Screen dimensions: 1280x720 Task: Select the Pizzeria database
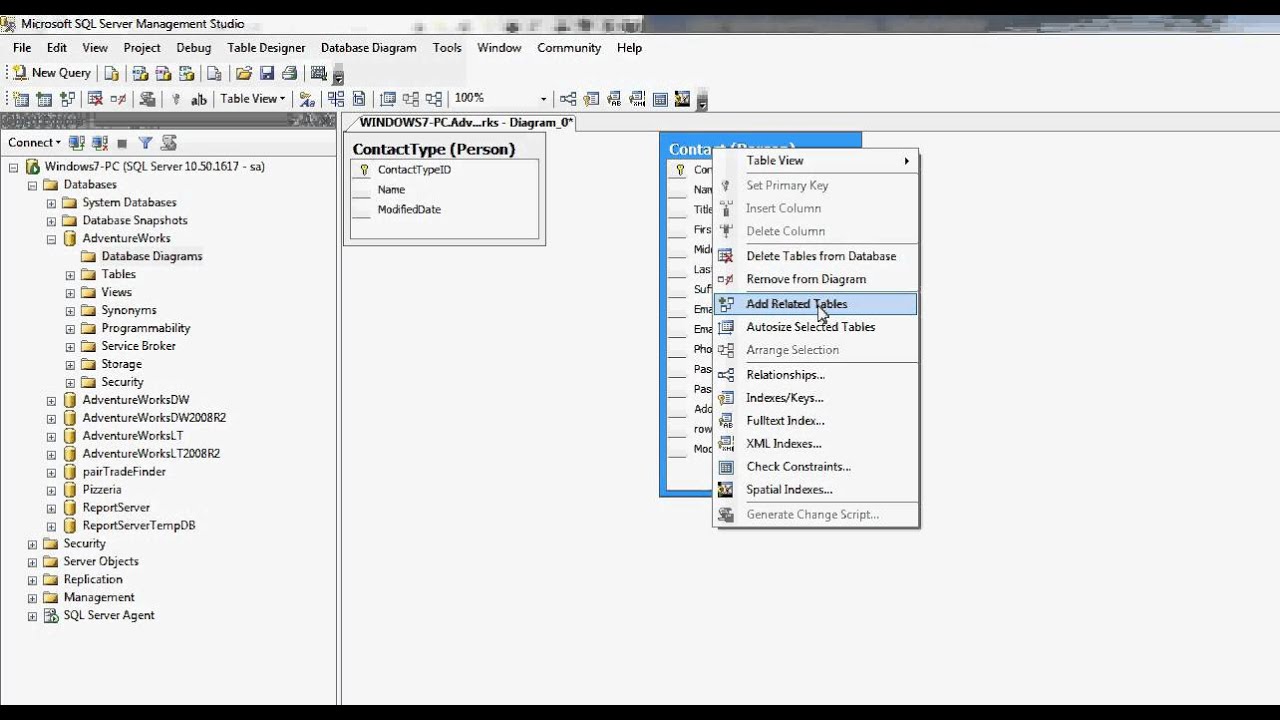[102, 490]
